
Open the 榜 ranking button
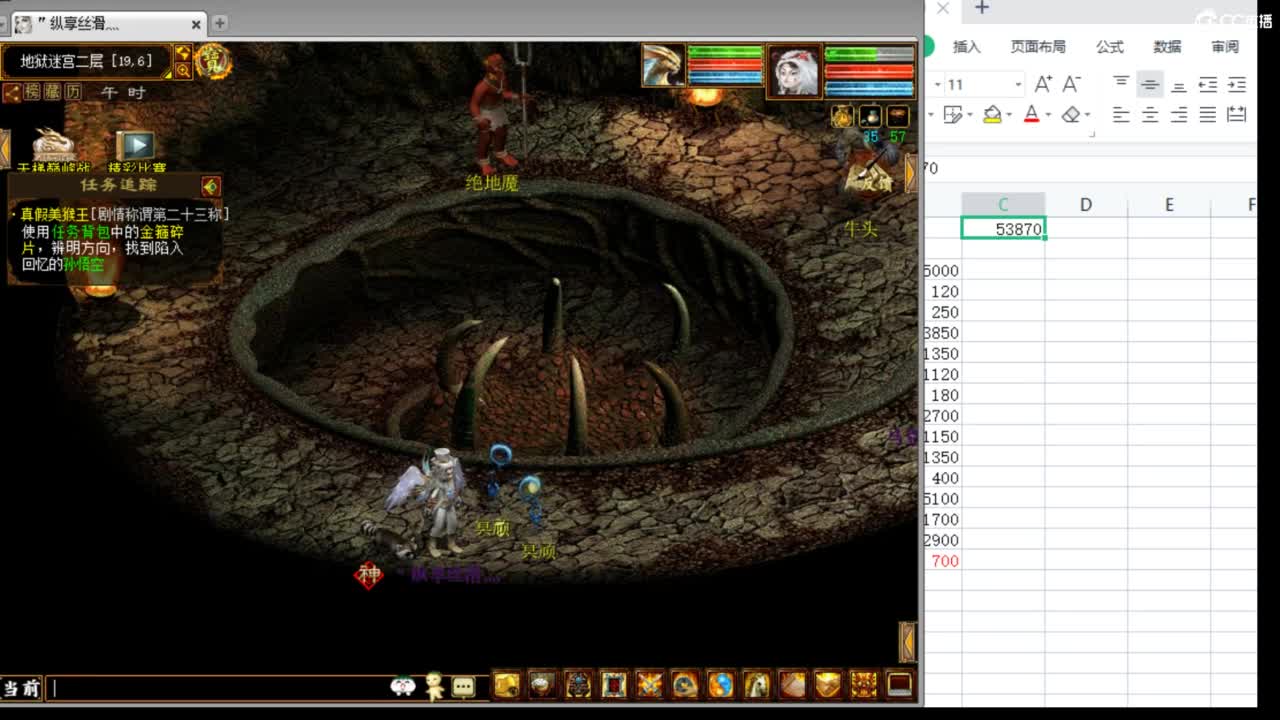32,92
